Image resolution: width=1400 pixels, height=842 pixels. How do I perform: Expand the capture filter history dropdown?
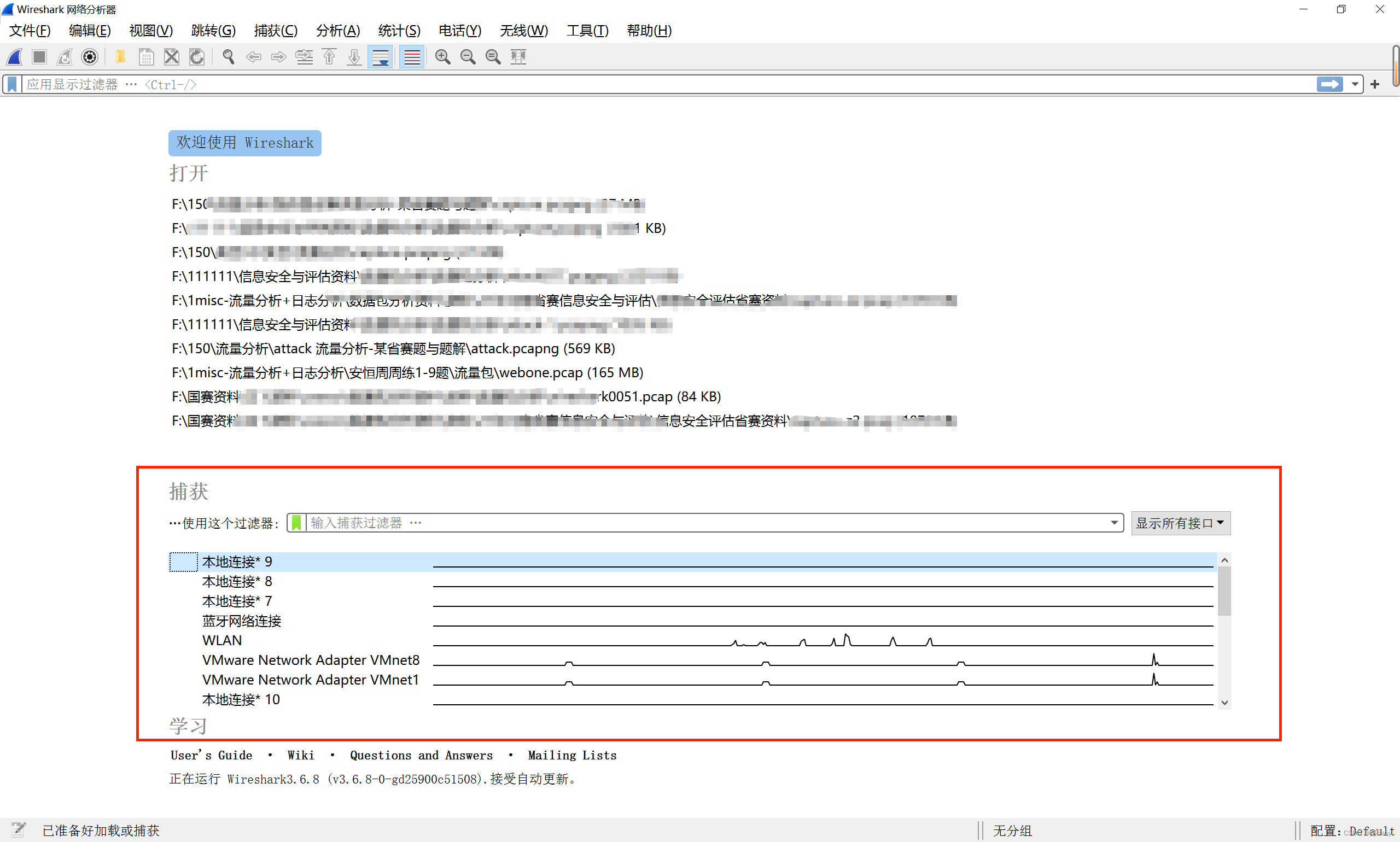1114,523
